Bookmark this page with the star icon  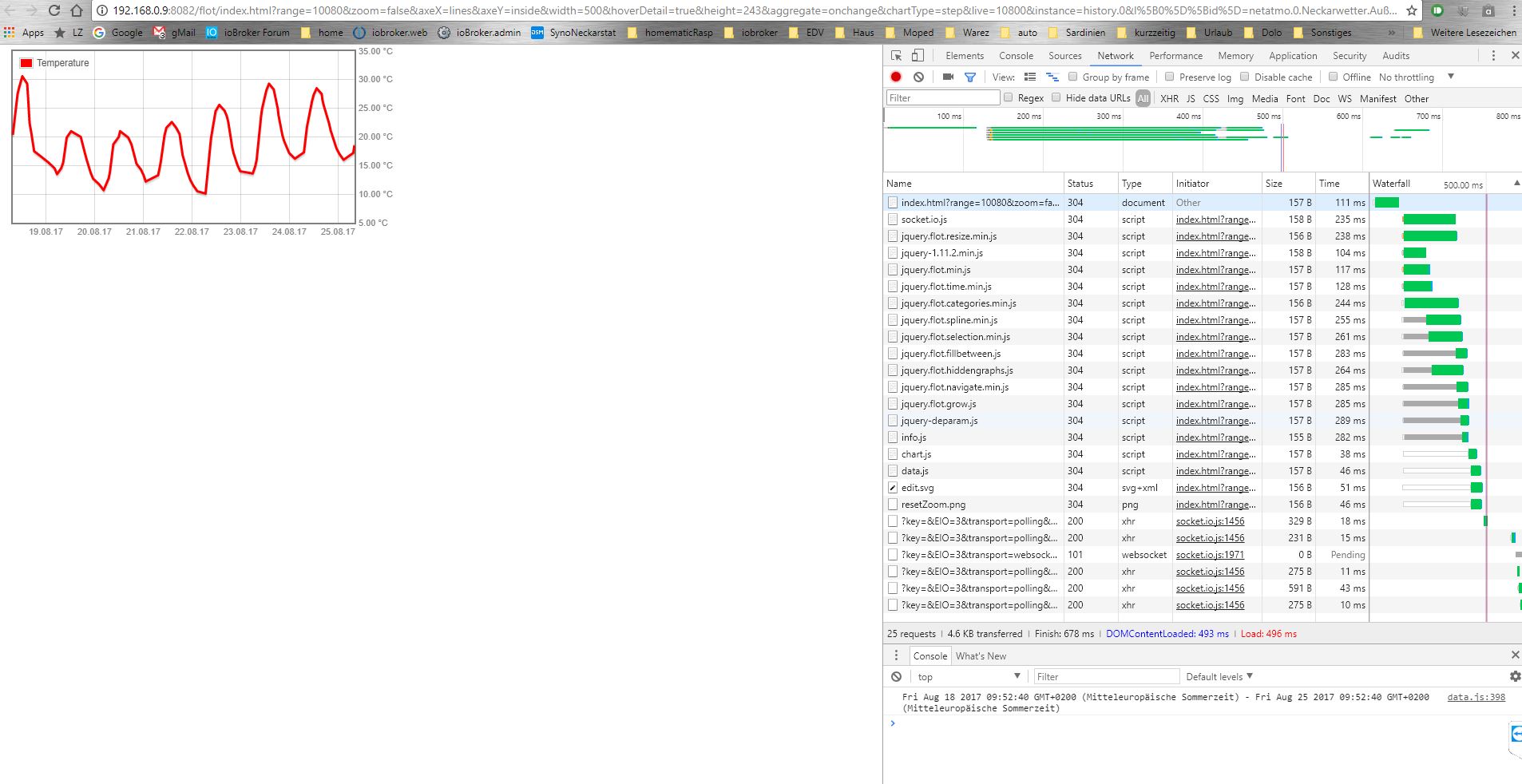pyautogui.click(x=1412, y=11)
